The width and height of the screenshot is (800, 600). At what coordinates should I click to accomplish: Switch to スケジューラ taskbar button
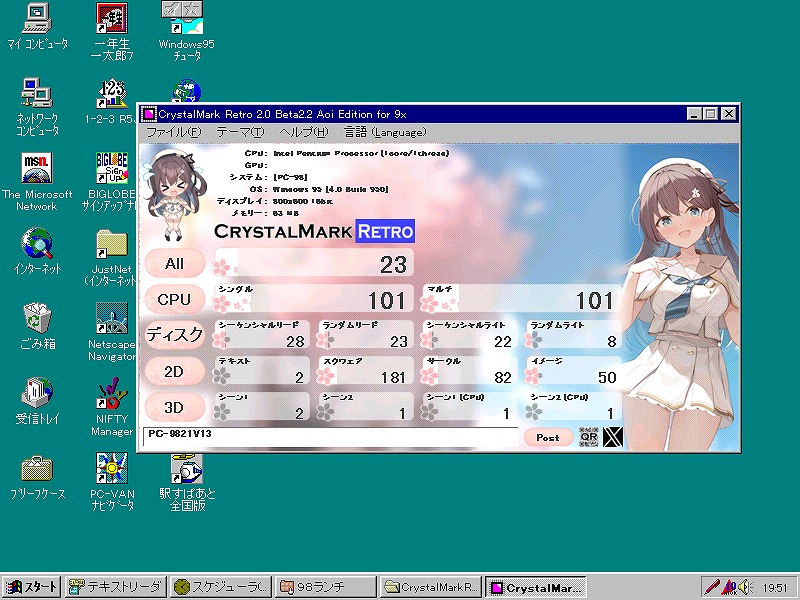[x=220, y=587]
